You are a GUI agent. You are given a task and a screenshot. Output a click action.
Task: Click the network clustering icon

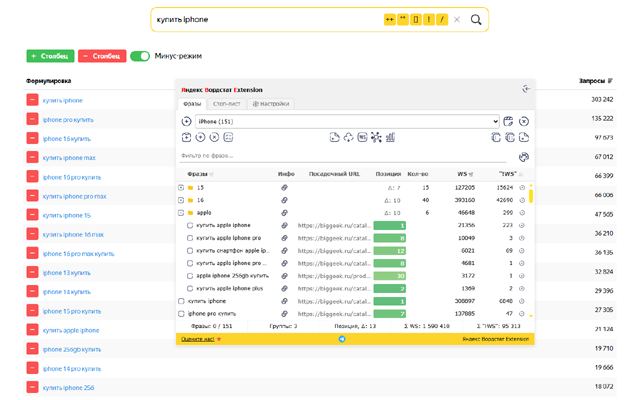tap(376, 138)
